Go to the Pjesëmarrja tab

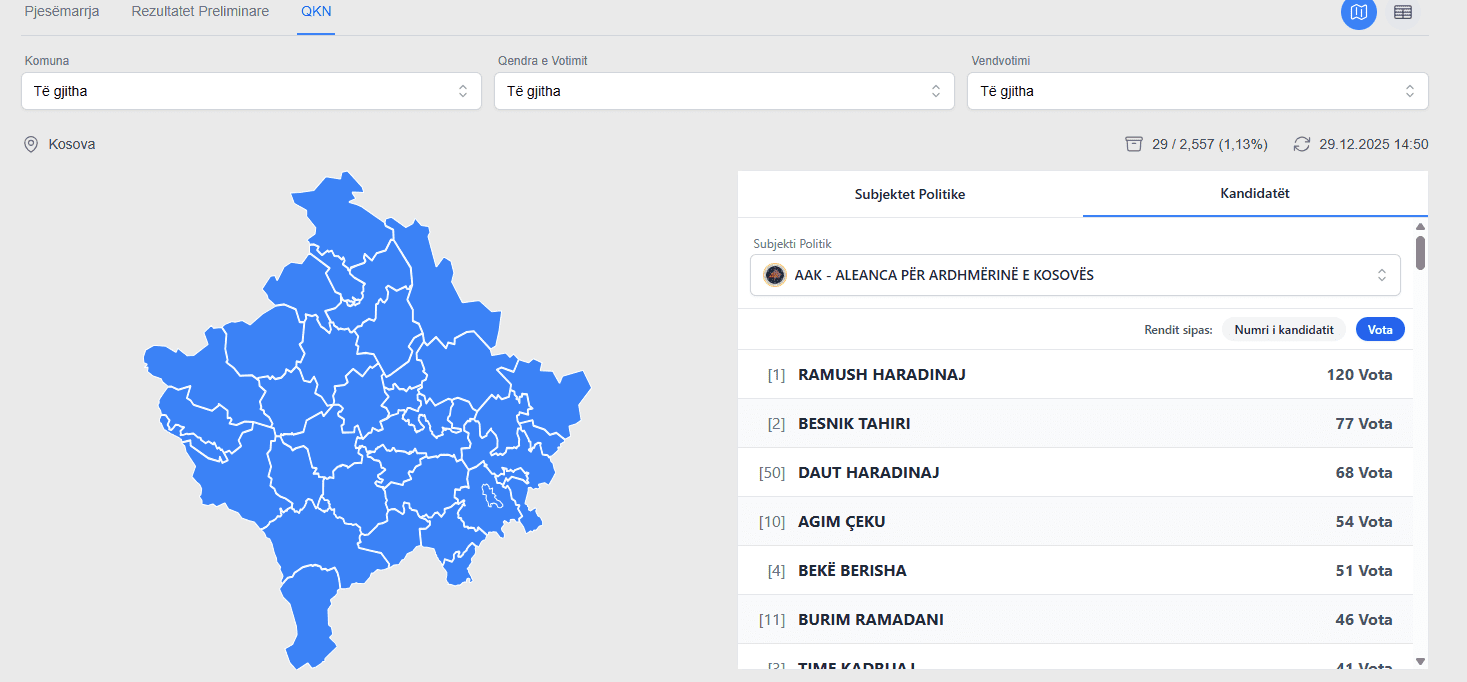point(62,12)
